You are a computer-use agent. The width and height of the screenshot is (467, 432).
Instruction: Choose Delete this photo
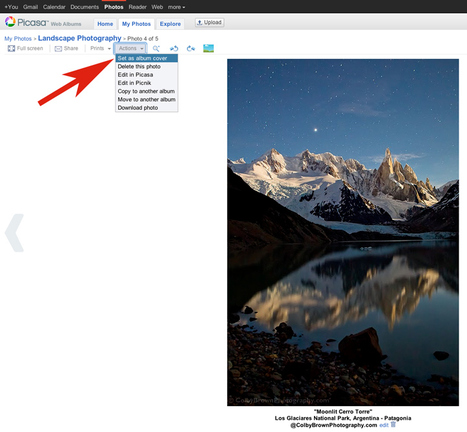[147, 67]
